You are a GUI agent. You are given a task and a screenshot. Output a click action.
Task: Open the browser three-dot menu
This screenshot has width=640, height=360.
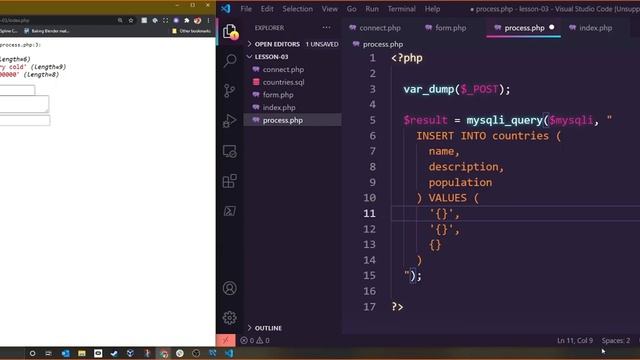pyautogui.click(x=209, y=20)
